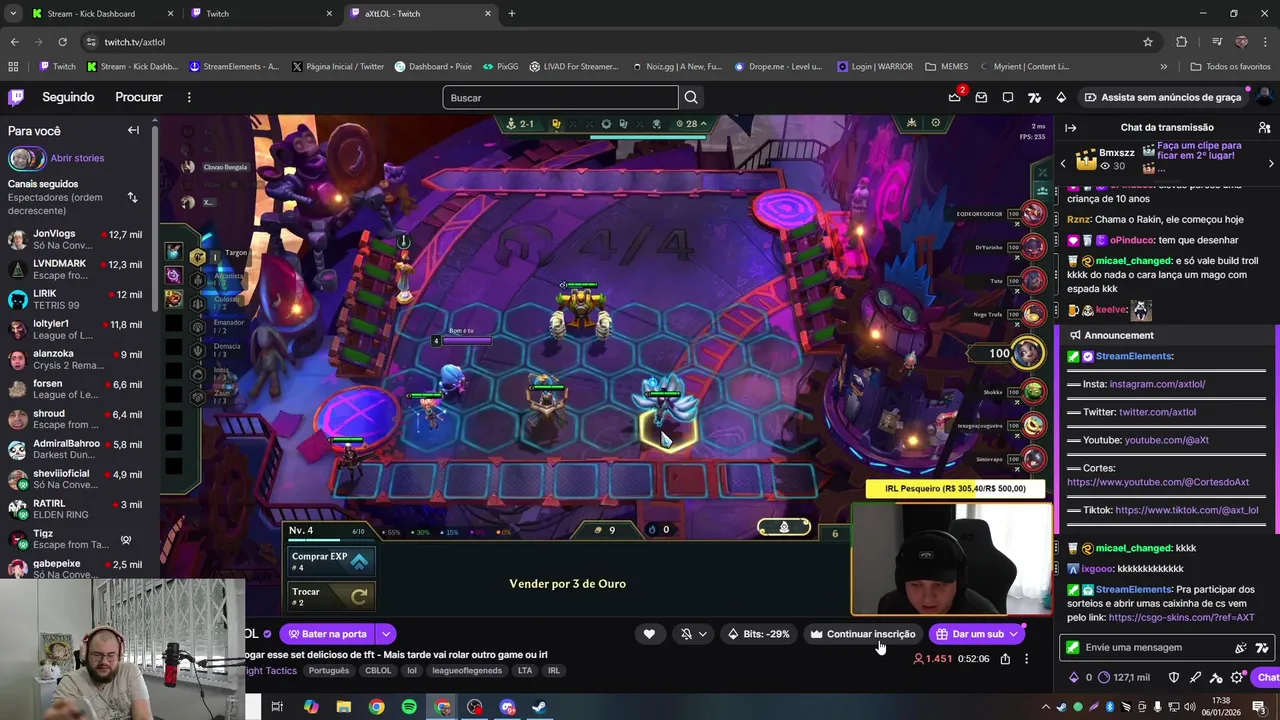Open Windows notification center icon
Image resolution: width=1280 pixels, height=720 pixels.
coord(1259,707)
